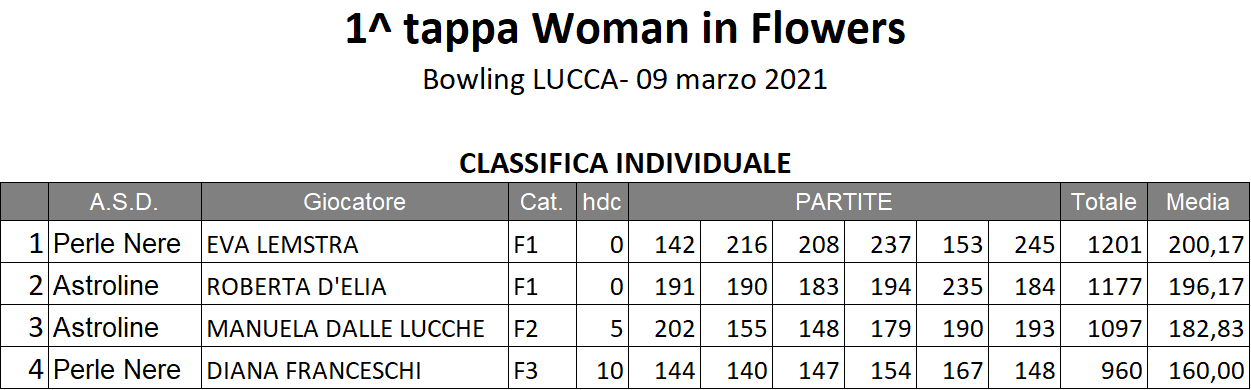Select total score 1201

click(x=1114, y=245)
